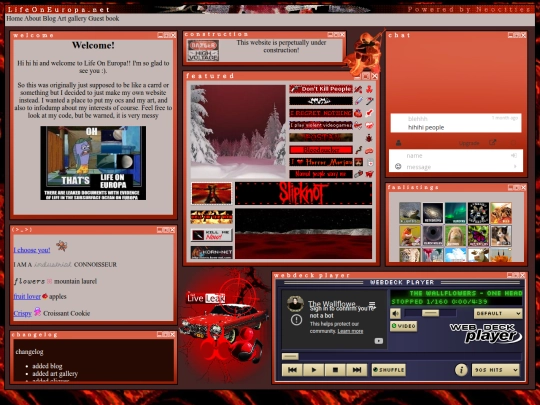The image size is (540, 405).
Task: Click the Don't Kill People blinkie
Action: click(321, 89)
